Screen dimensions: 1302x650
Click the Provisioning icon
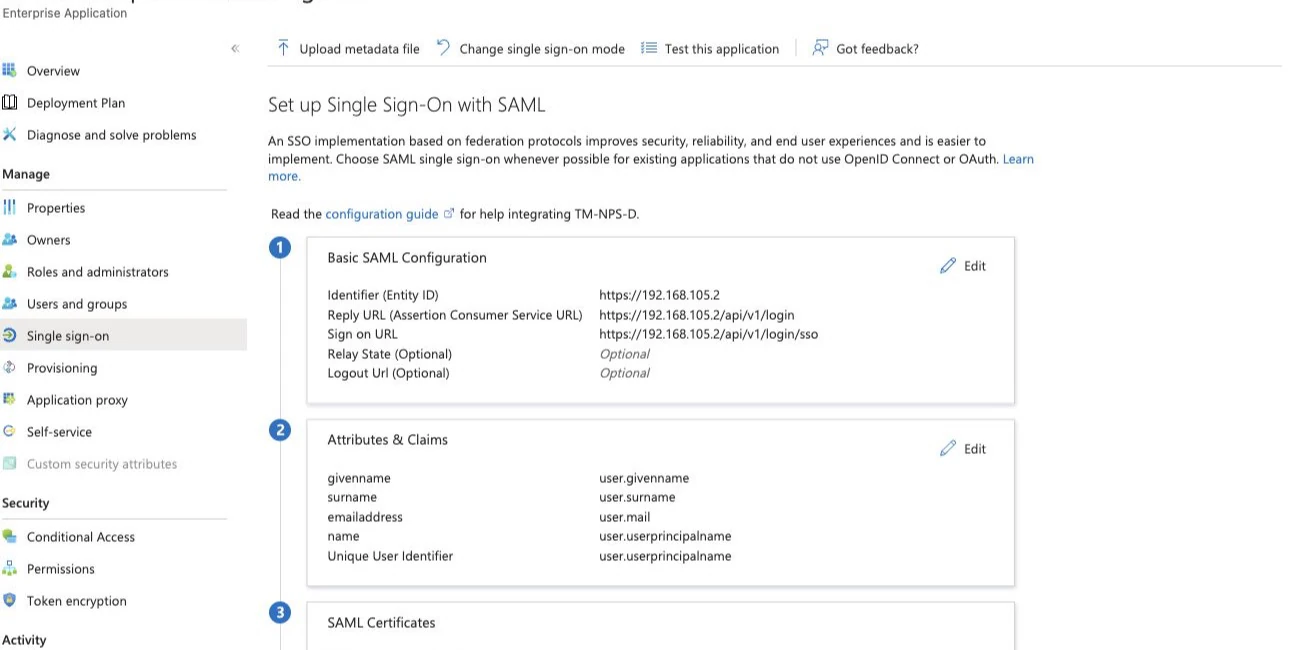pyautogui.click(x=9, y=367)
